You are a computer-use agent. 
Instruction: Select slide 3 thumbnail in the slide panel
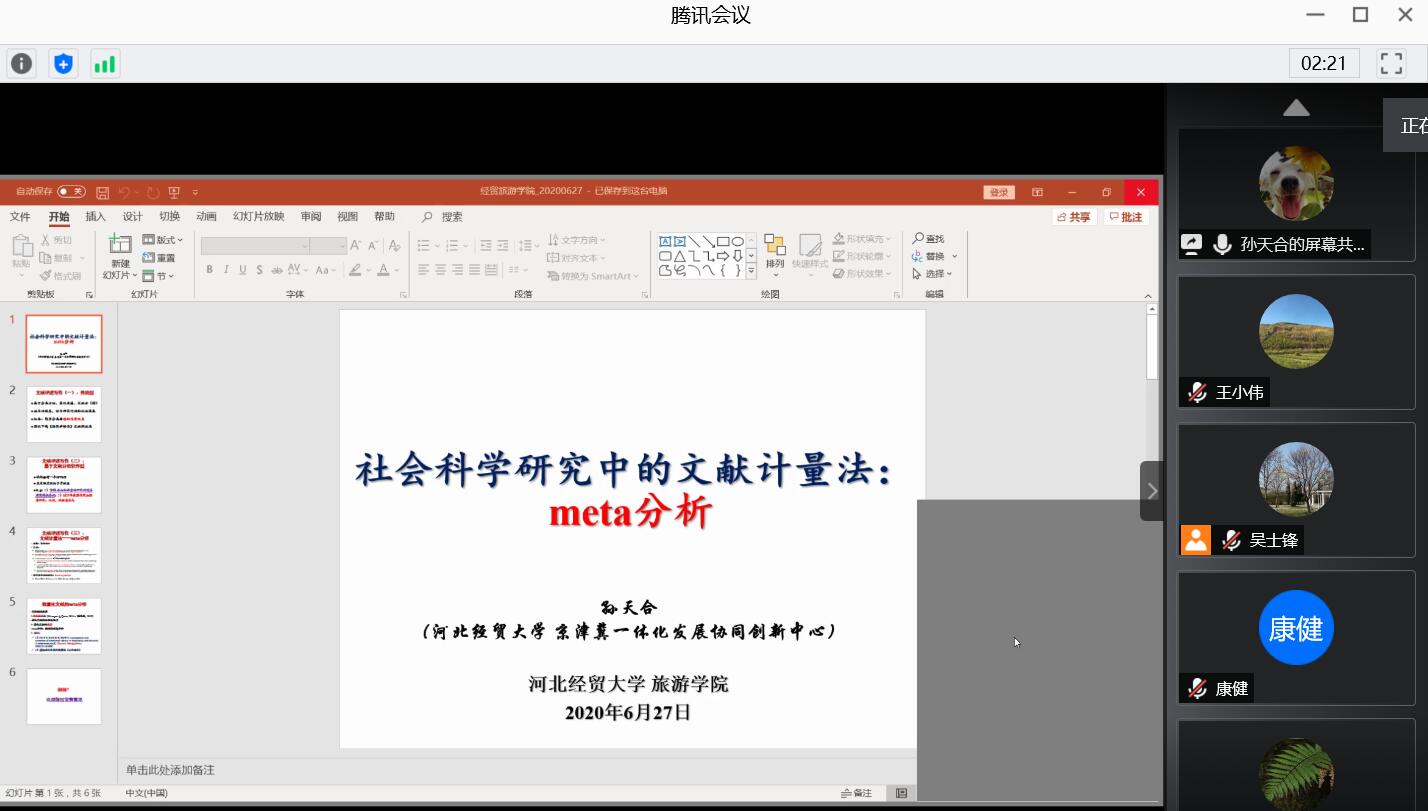pos(64,484)
